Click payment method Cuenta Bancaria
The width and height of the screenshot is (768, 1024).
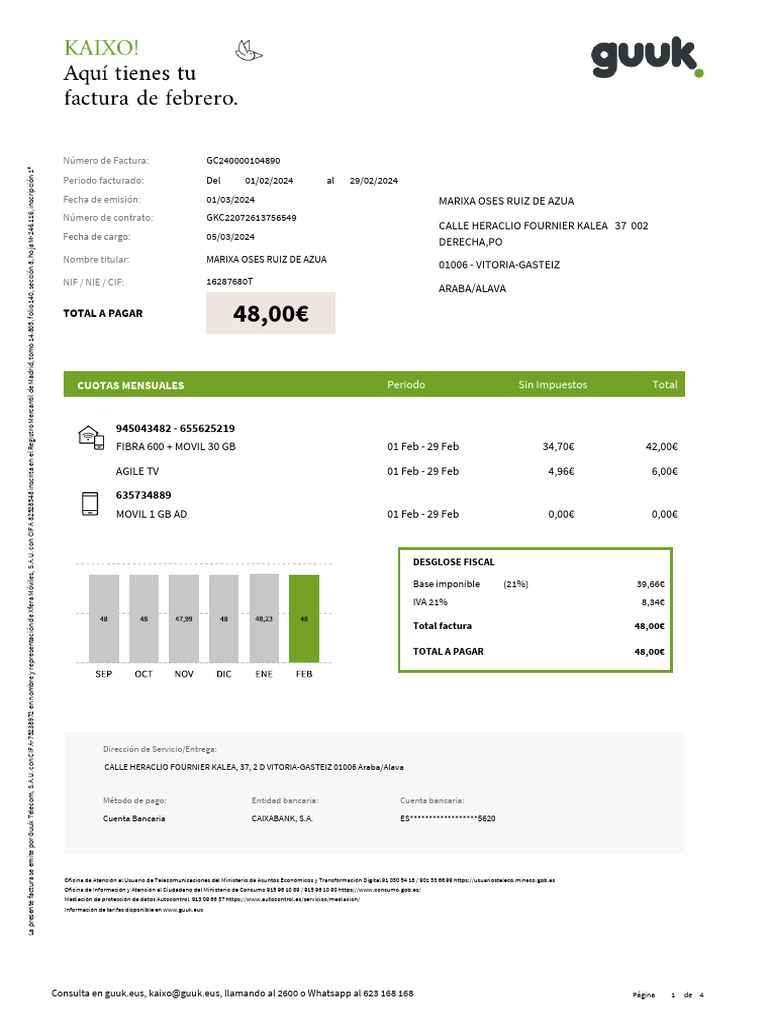[x=134, y=819]
